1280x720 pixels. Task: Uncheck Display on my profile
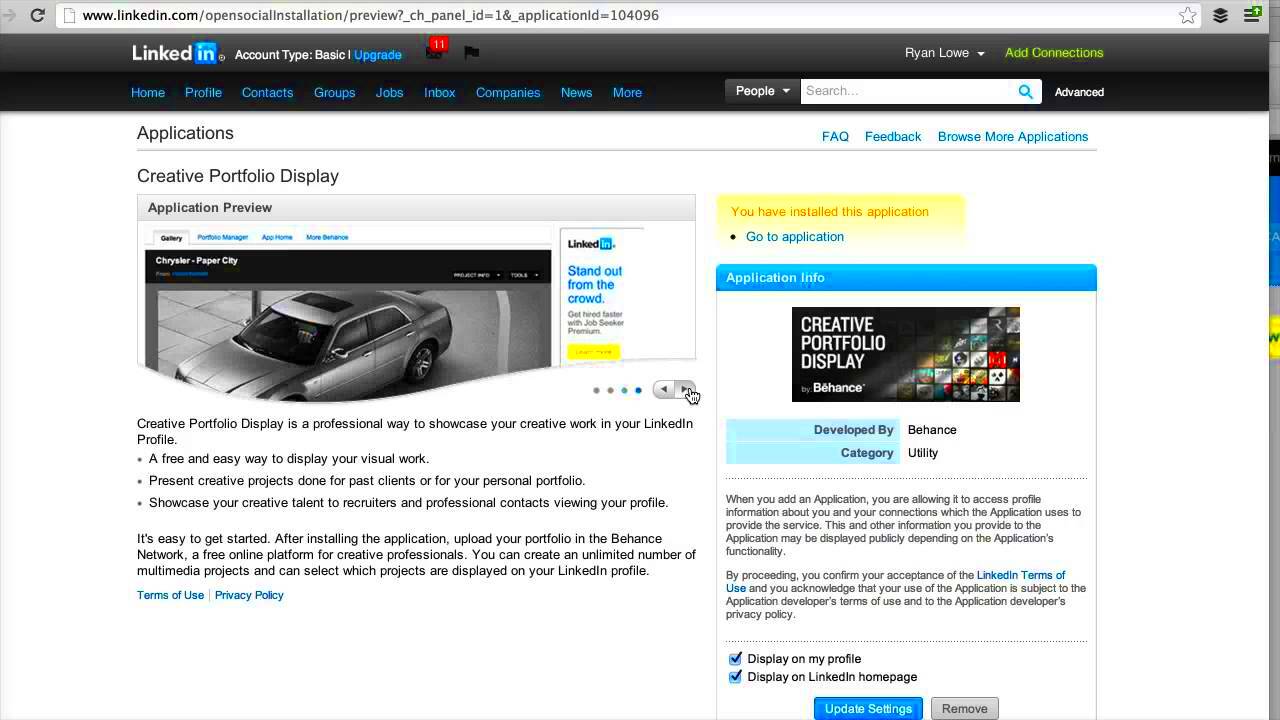[x=735, y=658]
